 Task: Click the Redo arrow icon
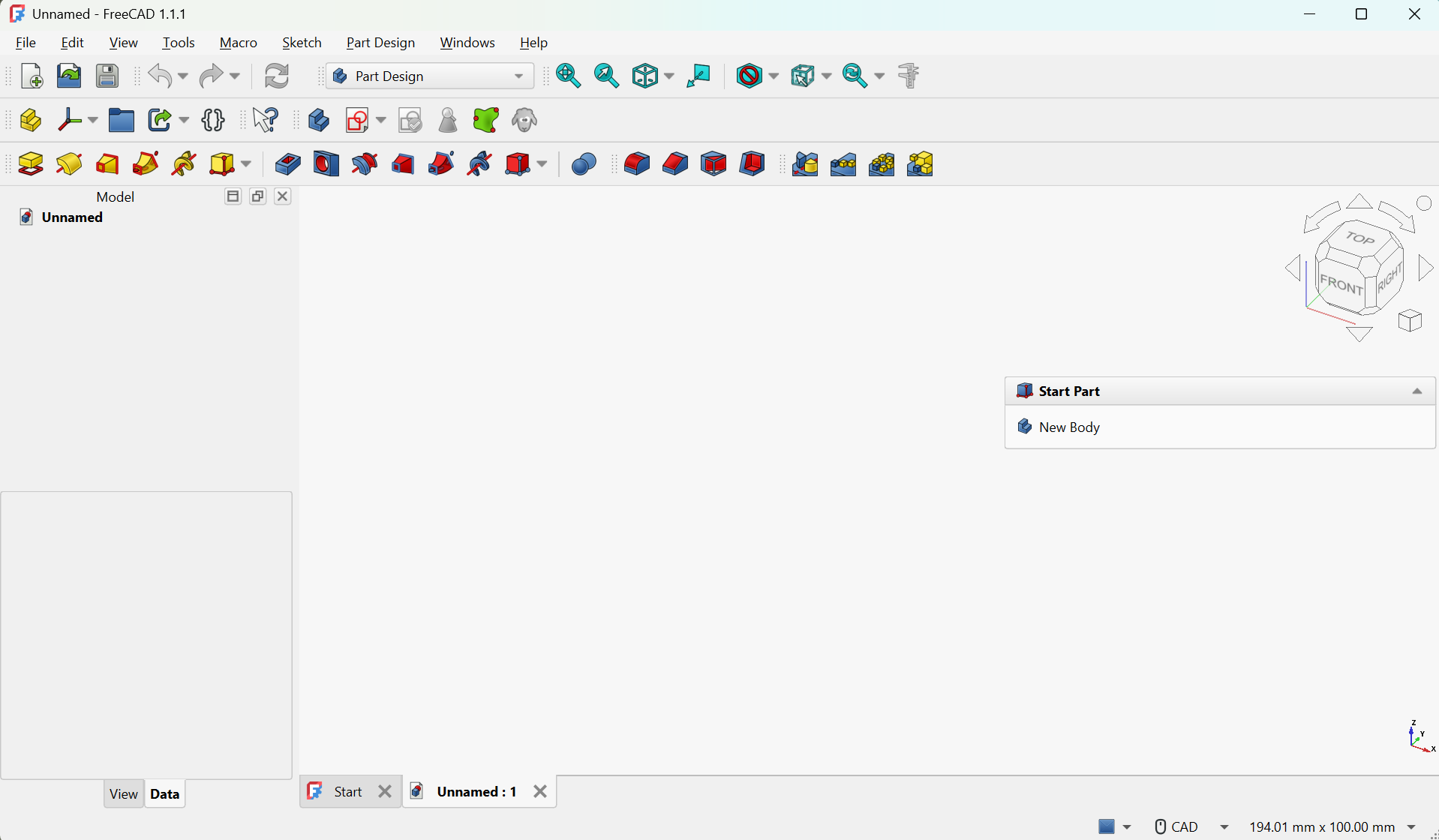(x=211, y=76)
